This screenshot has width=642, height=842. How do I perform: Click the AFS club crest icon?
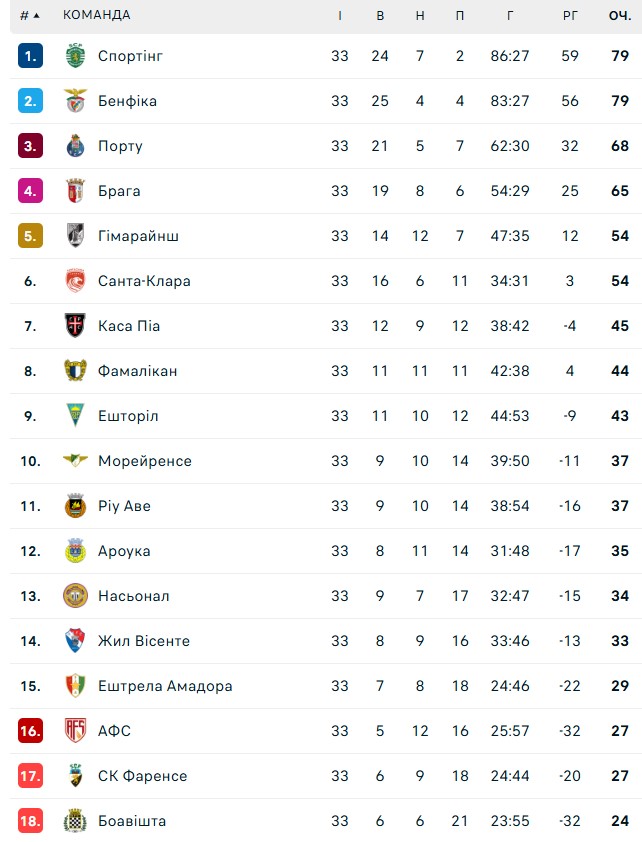point(75,731)
